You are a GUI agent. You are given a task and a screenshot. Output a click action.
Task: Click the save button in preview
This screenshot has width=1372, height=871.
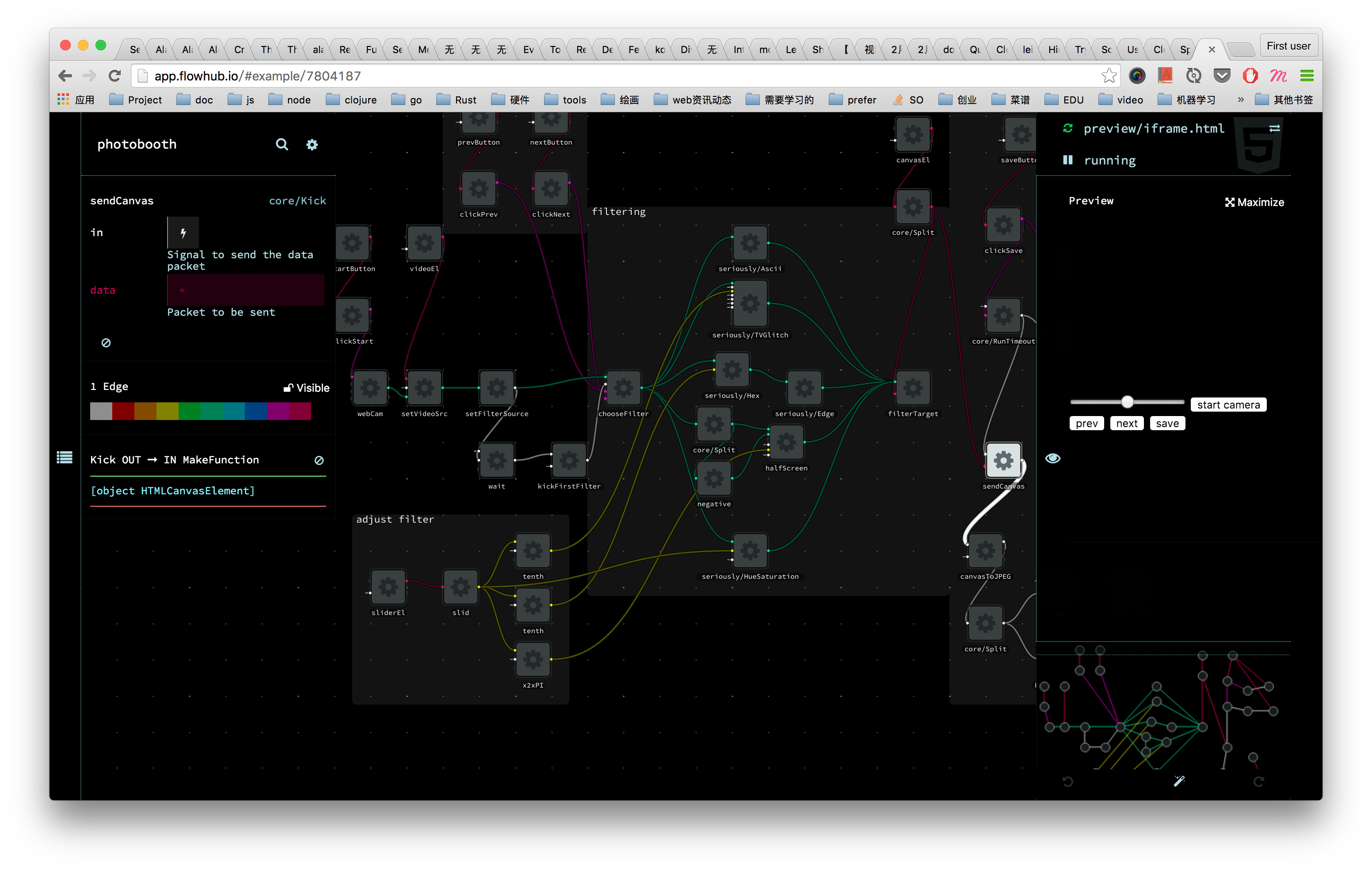click(1166, 423)
